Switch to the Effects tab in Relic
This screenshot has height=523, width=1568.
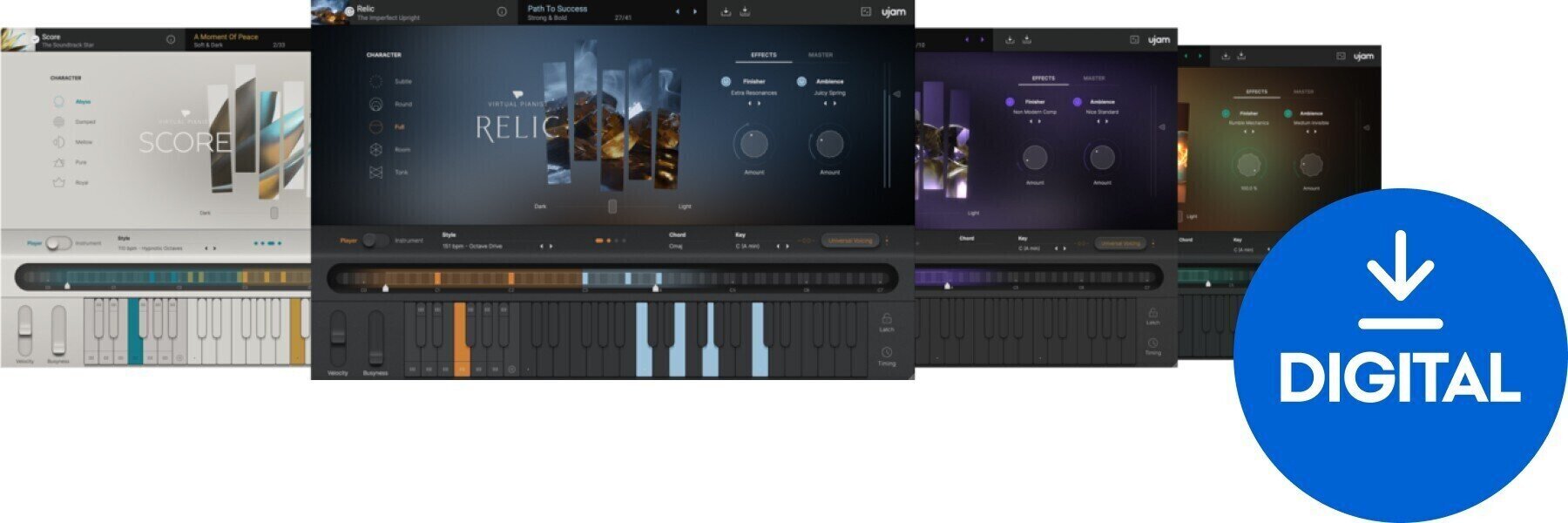click(x=764, y=55)
